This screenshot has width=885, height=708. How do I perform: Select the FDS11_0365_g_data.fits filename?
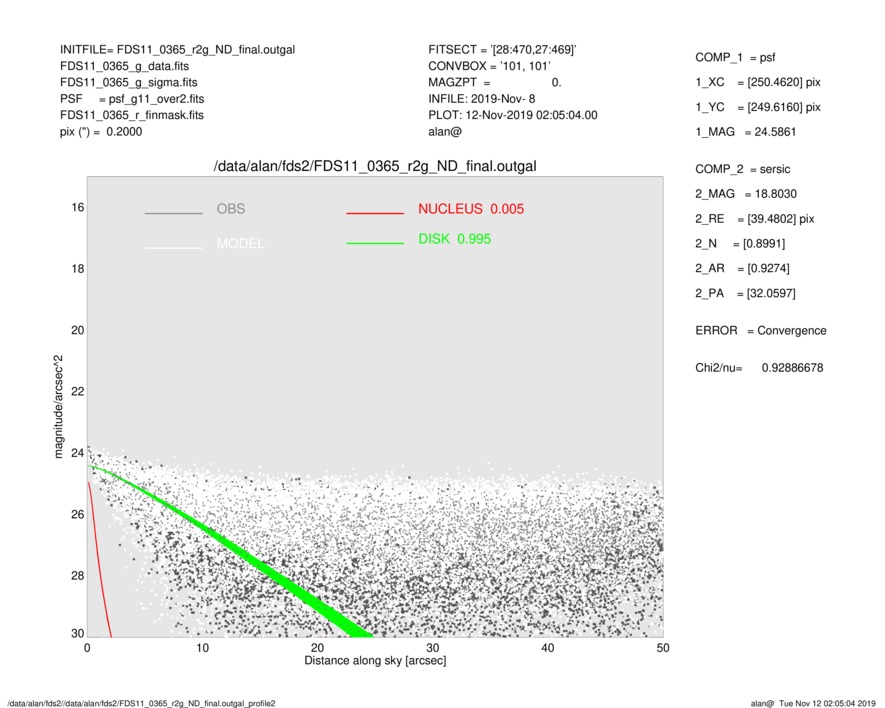coord(124,66)
